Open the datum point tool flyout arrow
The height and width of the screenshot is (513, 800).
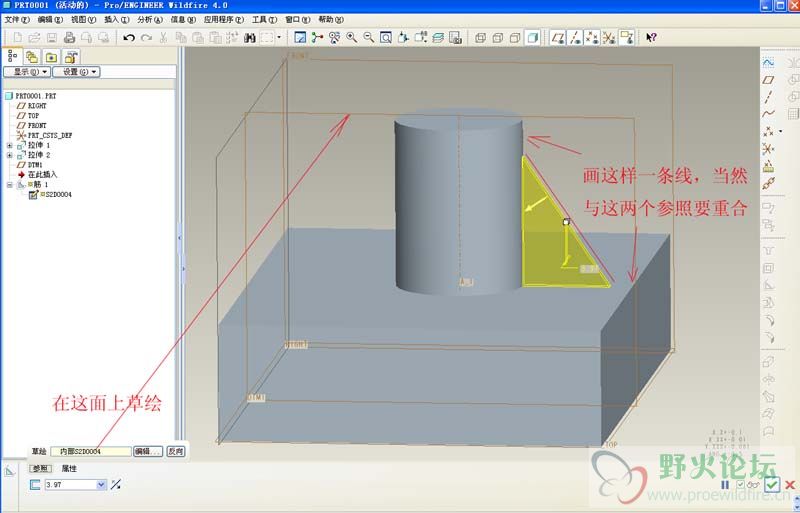tap(780, 131)
